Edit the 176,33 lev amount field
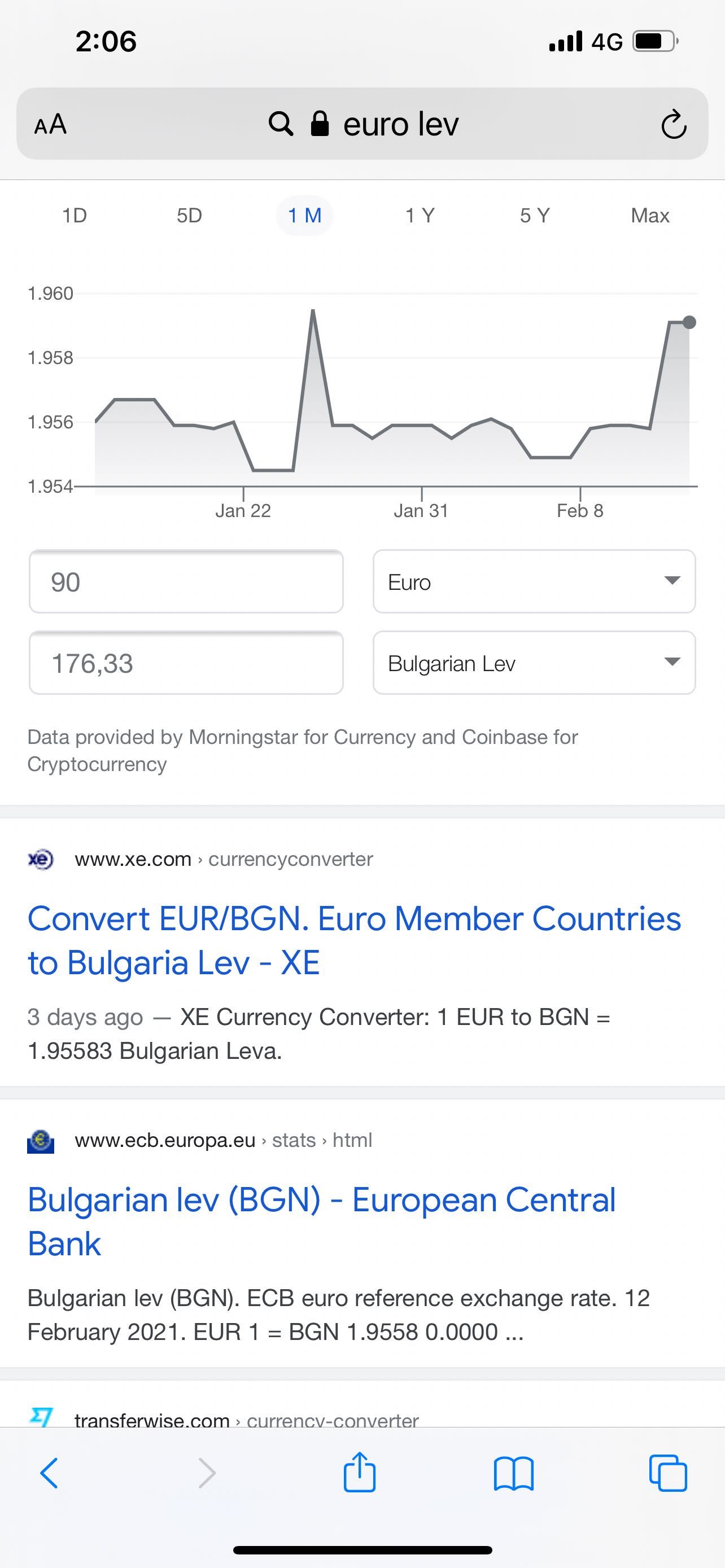This screenshot has width=725, height=1568. pyautogui.click(x=186, y=662)
